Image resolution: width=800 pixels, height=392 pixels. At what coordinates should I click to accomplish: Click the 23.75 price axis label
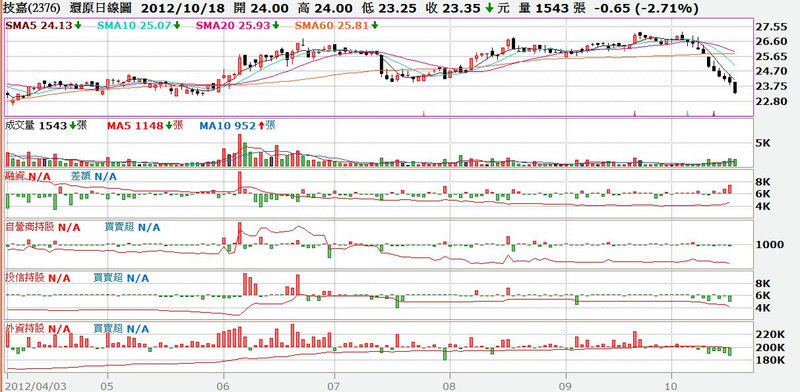tap(771, 85)
